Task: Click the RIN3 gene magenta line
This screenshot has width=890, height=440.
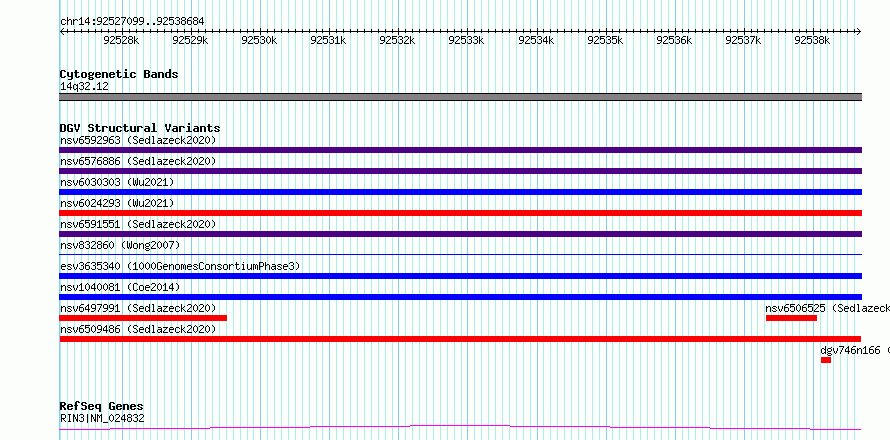Action: pyautogui.click(x=460, y=428)
